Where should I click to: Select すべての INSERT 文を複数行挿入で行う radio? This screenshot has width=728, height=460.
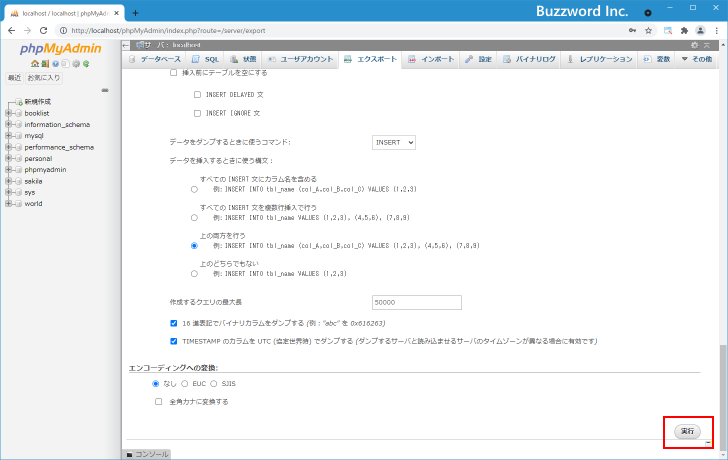point(194,218)
